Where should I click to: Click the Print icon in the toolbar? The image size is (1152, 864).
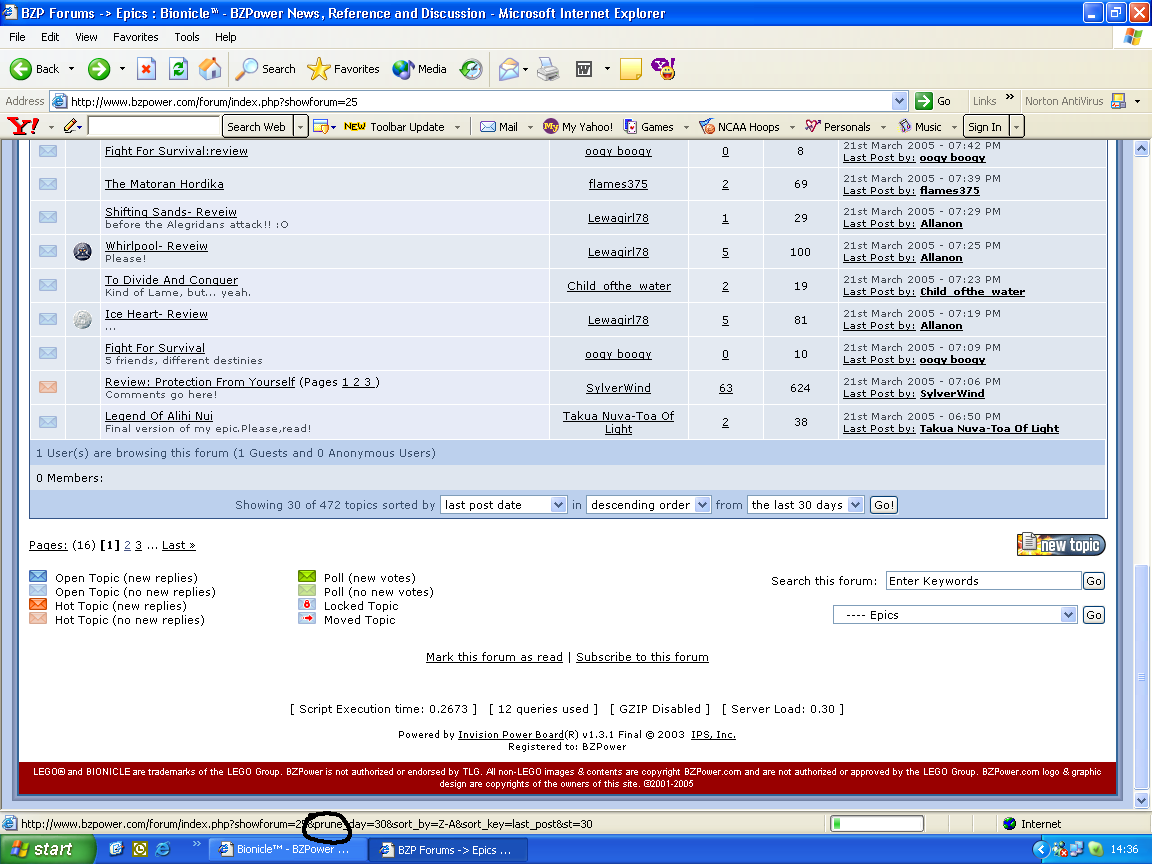(548, 69)
